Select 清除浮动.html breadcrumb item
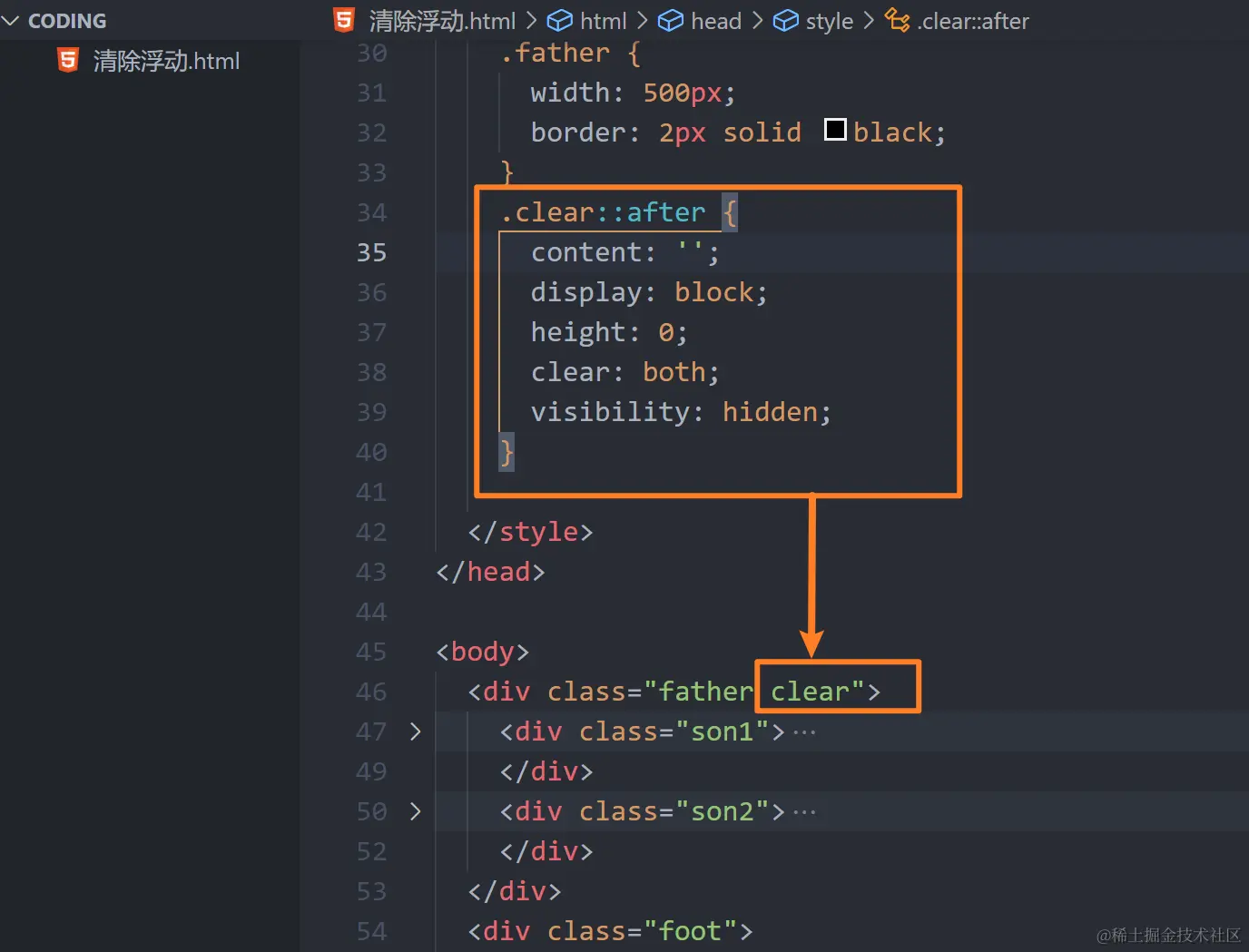The image size is (1249, 952). coord(442,21)
